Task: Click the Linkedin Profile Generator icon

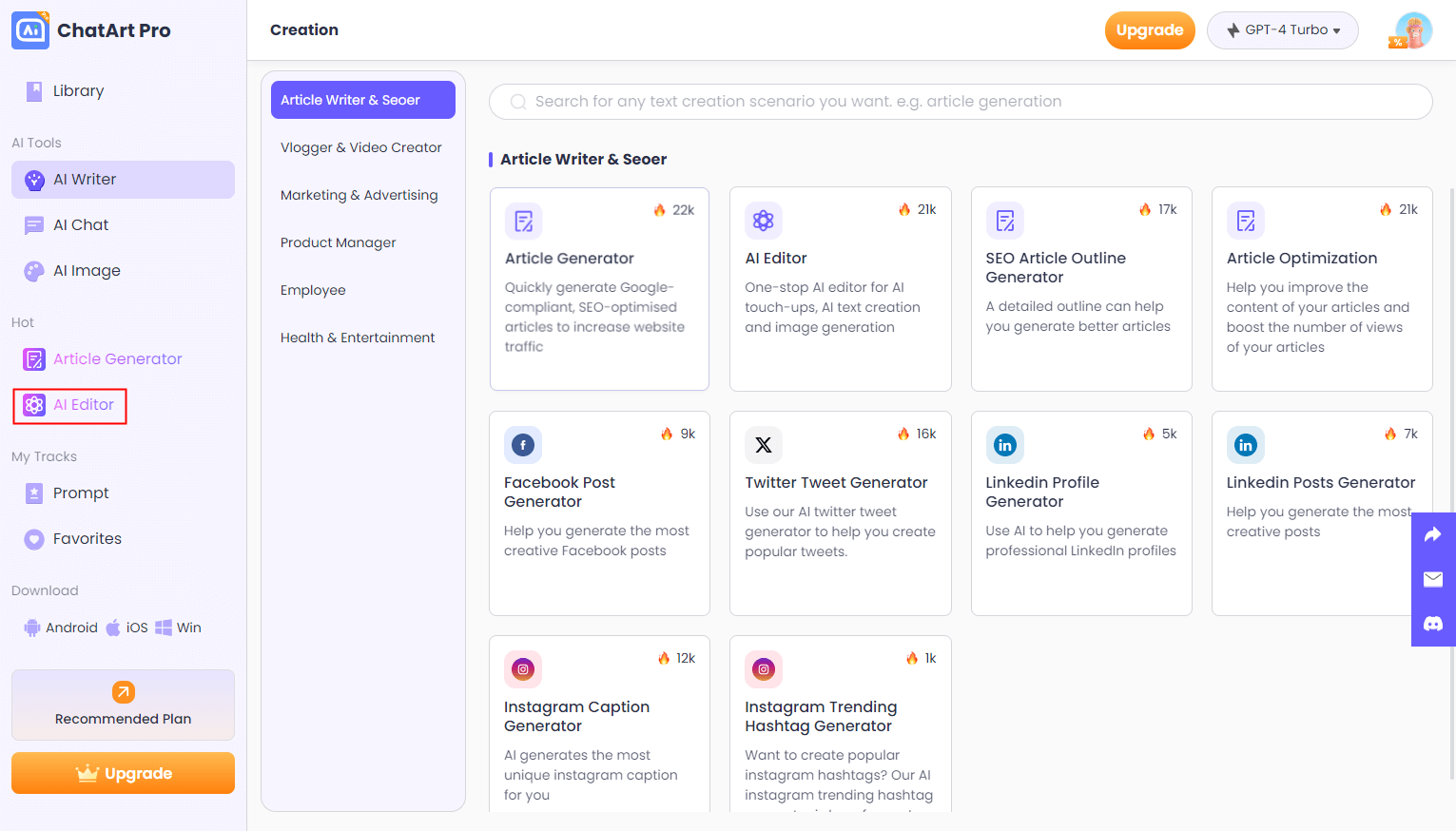Action: coord(1005,445)
